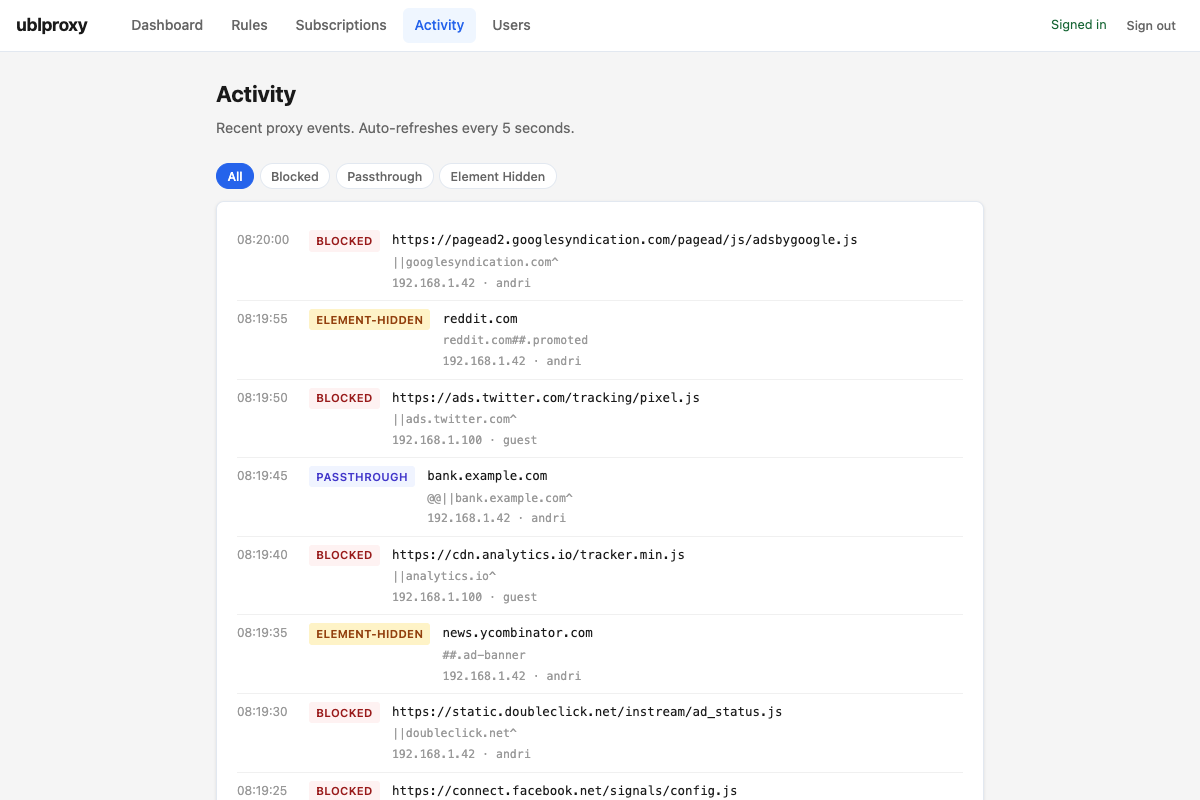This screenshot has width=1200, height=800.
Task: Click the cdn.analytics.io tracker URL
Action: coord(538,555)
